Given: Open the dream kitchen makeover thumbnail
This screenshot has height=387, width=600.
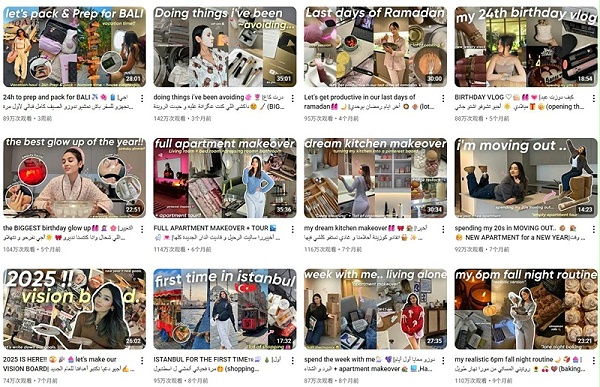Looking at the screenshot, I should tap(375, 178).
